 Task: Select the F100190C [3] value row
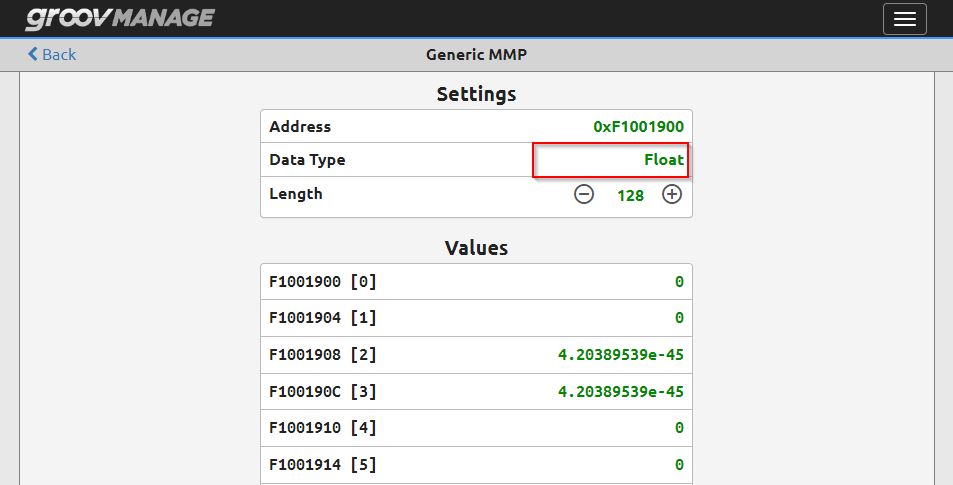(x=476, y=391)
